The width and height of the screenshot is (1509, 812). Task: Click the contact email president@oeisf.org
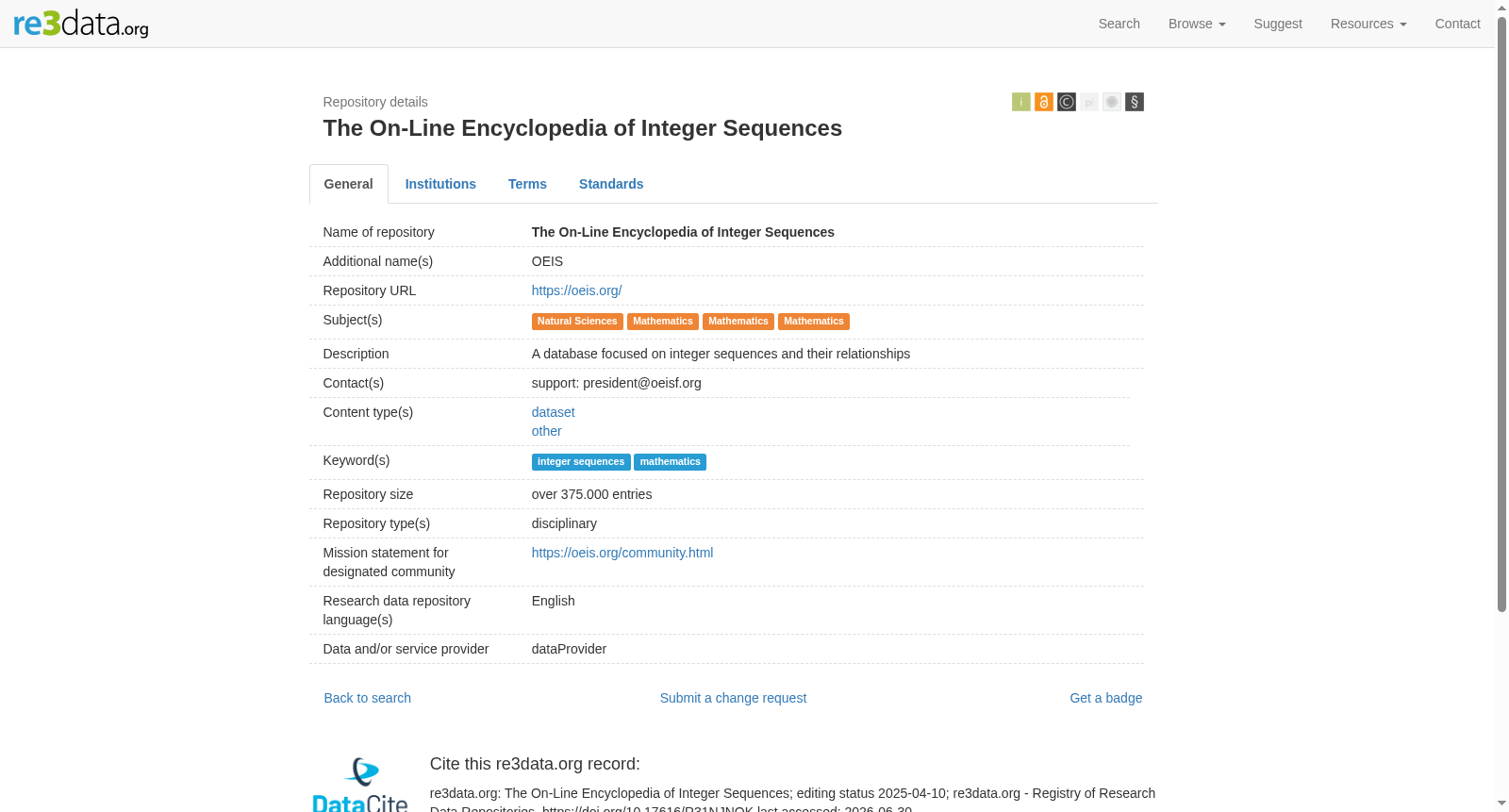point(642,383)
